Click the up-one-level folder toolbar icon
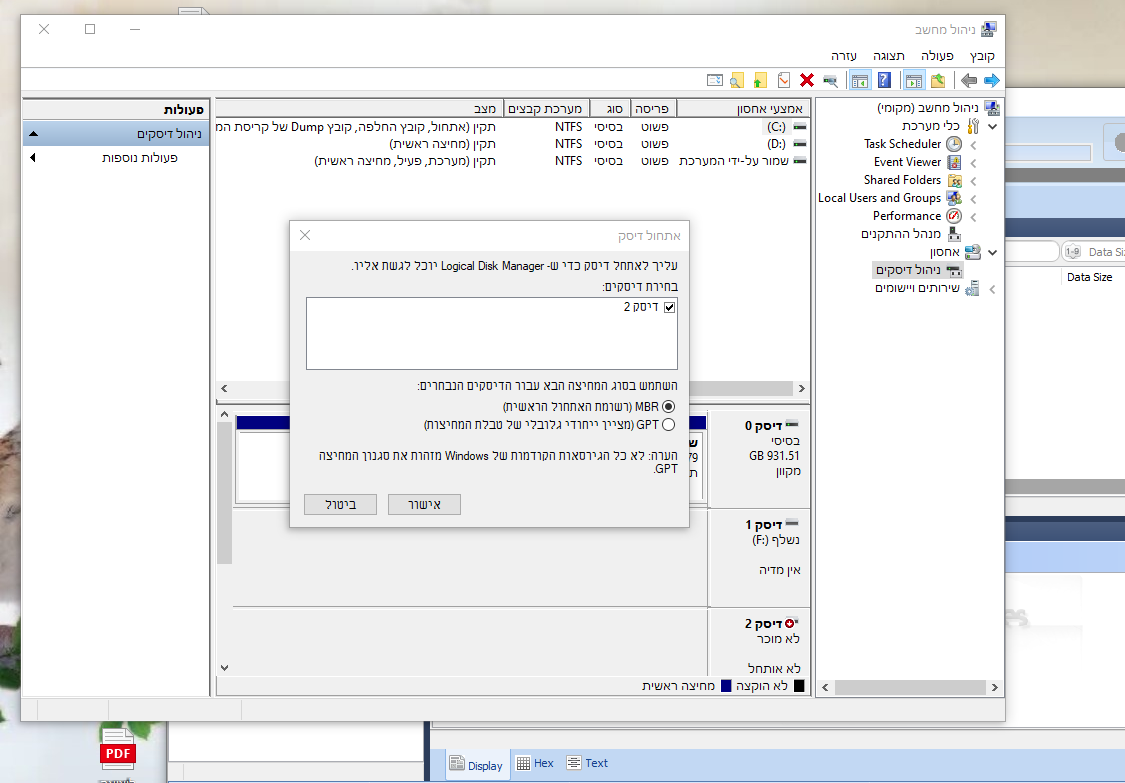This screenshot has height=783, width=1125. pos(938,80)
